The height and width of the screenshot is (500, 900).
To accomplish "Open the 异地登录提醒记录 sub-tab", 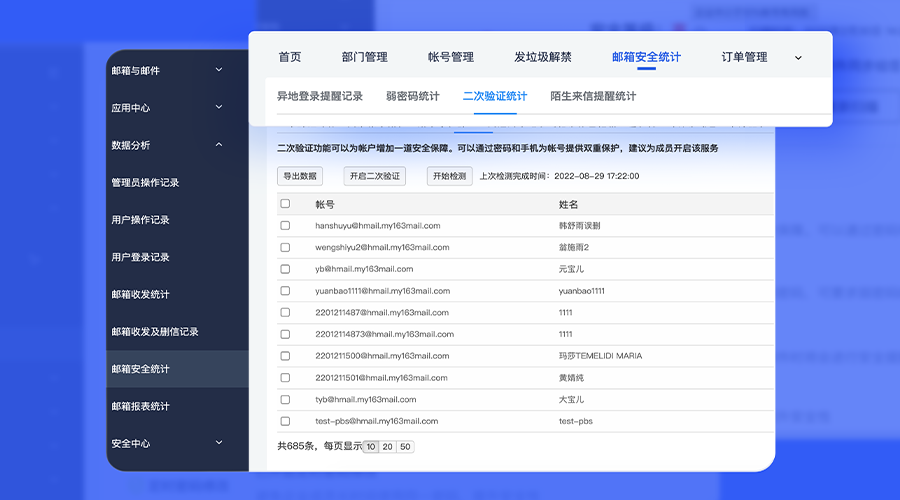I will (x=320, y=96).
